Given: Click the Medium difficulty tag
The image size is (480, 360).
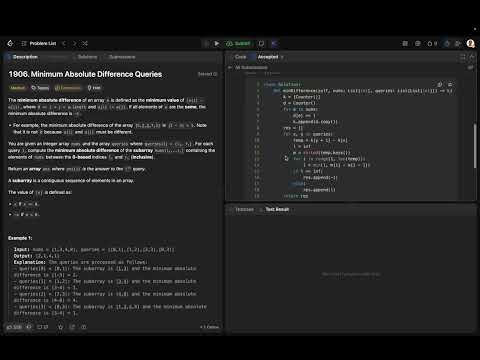Looking at the screenshot, I should (x=17, y=88).
